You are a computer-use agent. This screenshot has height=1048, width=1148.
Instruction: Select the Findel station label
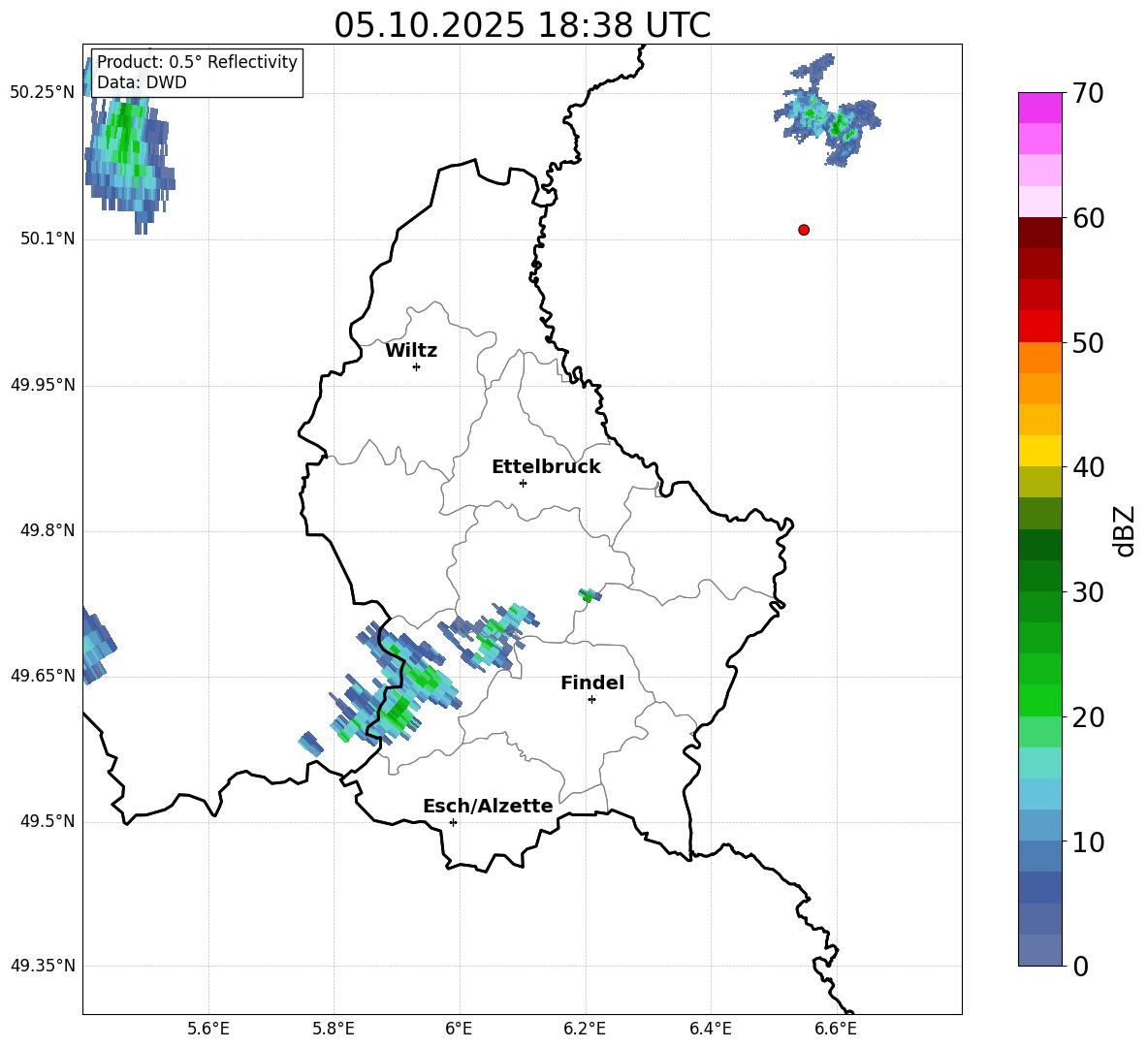[x=592, y=683]
